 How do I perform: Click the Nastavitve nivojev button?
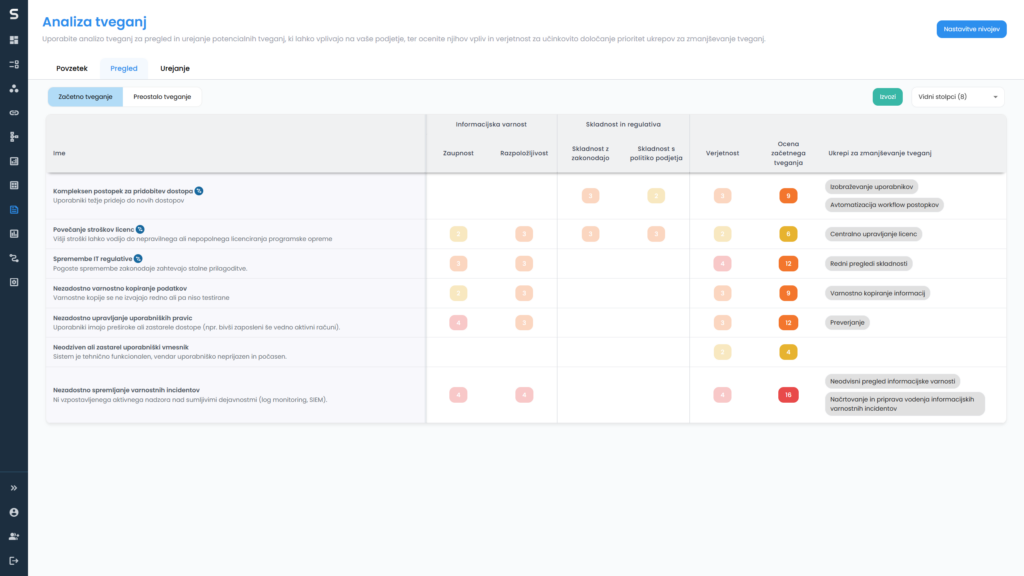971,29
